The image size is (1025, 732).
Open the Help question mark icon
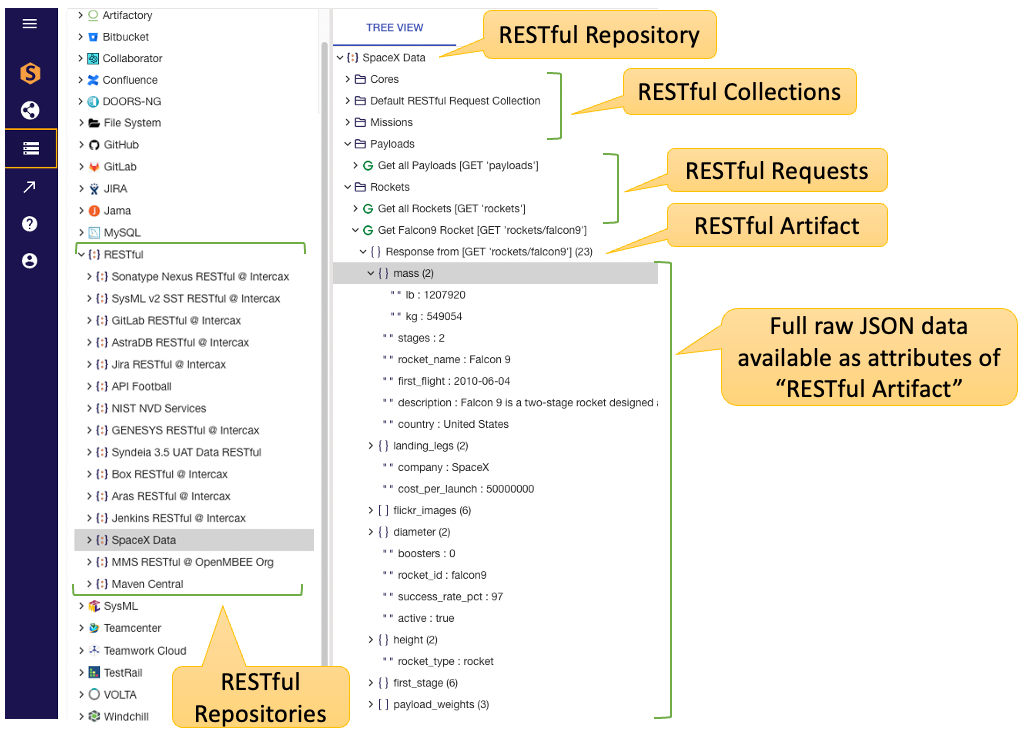30,222
